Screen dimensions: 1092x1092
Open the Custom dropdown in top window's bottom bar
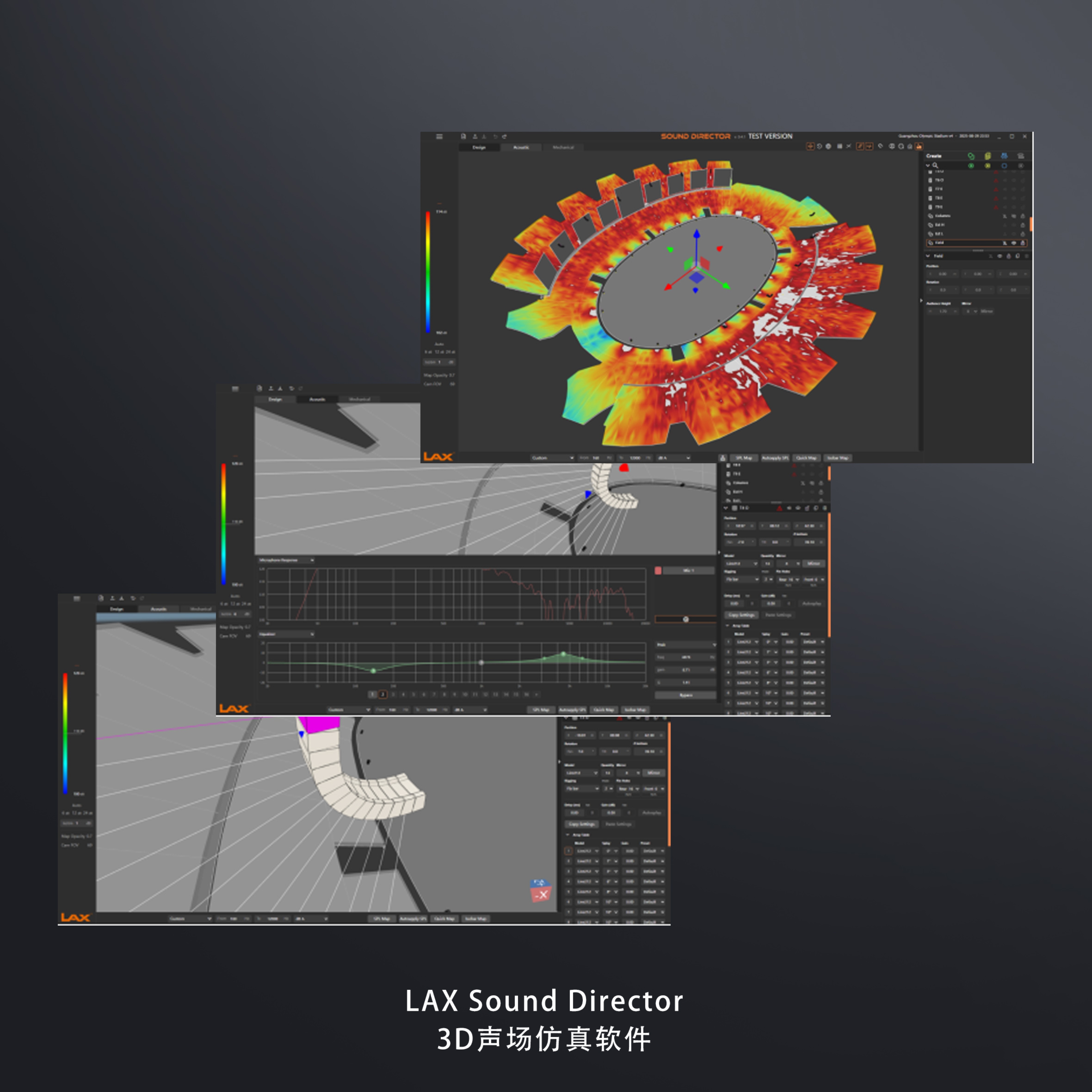(552, 458)
